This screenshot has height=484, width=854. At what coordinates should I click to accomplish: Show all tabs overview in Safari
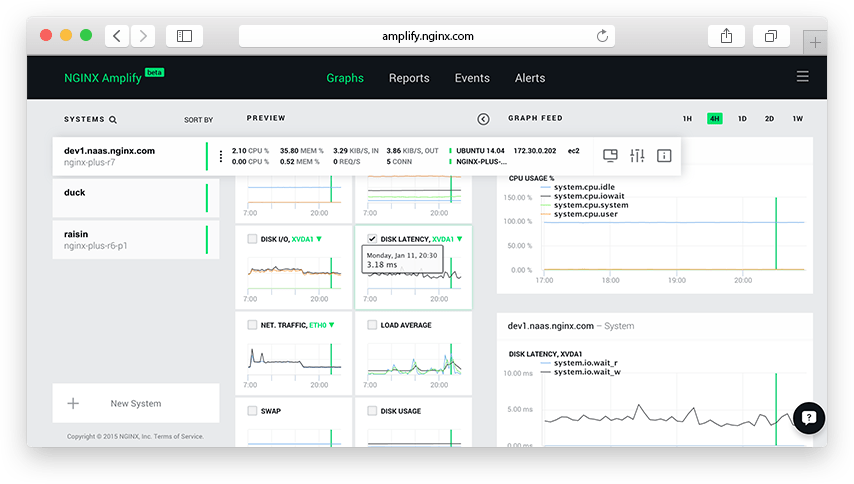[x=771, y=36]
